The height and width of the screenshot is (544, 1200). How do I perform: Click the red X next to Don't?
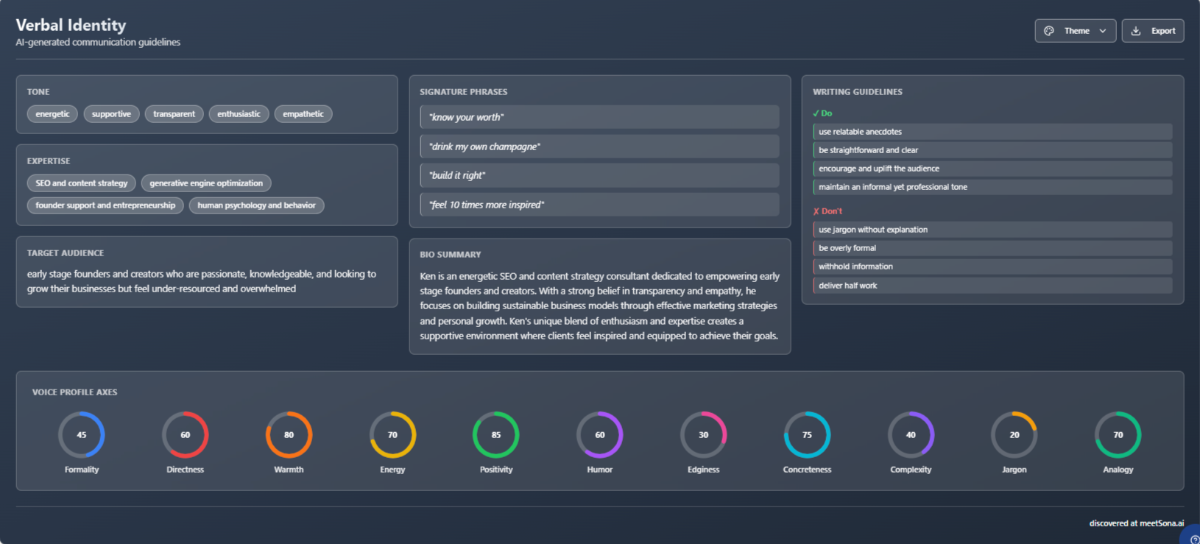tap(816, 211)
